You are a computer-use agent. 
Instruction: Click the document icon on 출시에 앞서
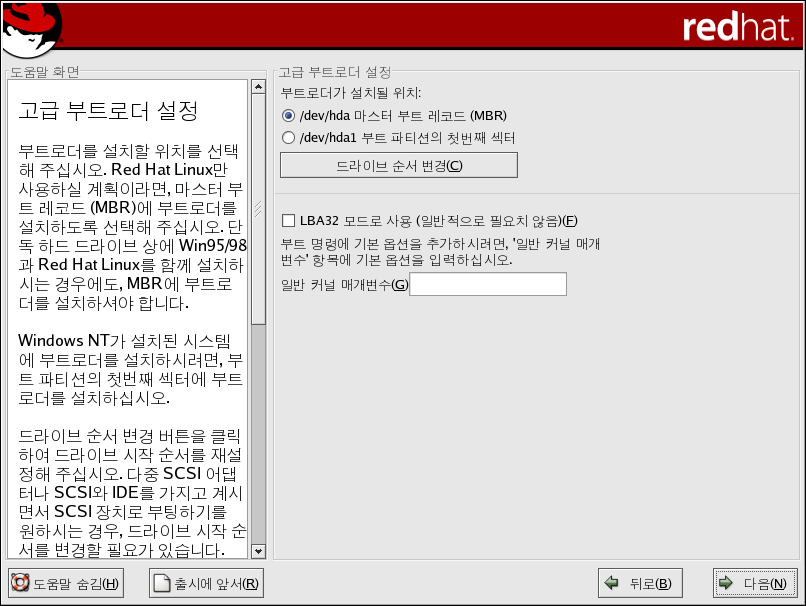pos(161,583)
